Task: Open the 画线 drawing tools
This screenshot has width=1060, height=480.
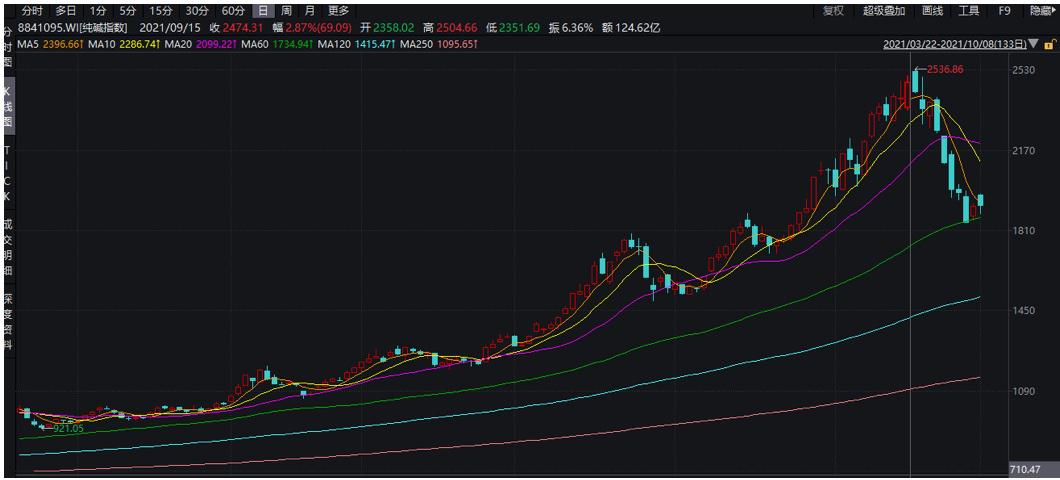Action: tap(932, 10)
